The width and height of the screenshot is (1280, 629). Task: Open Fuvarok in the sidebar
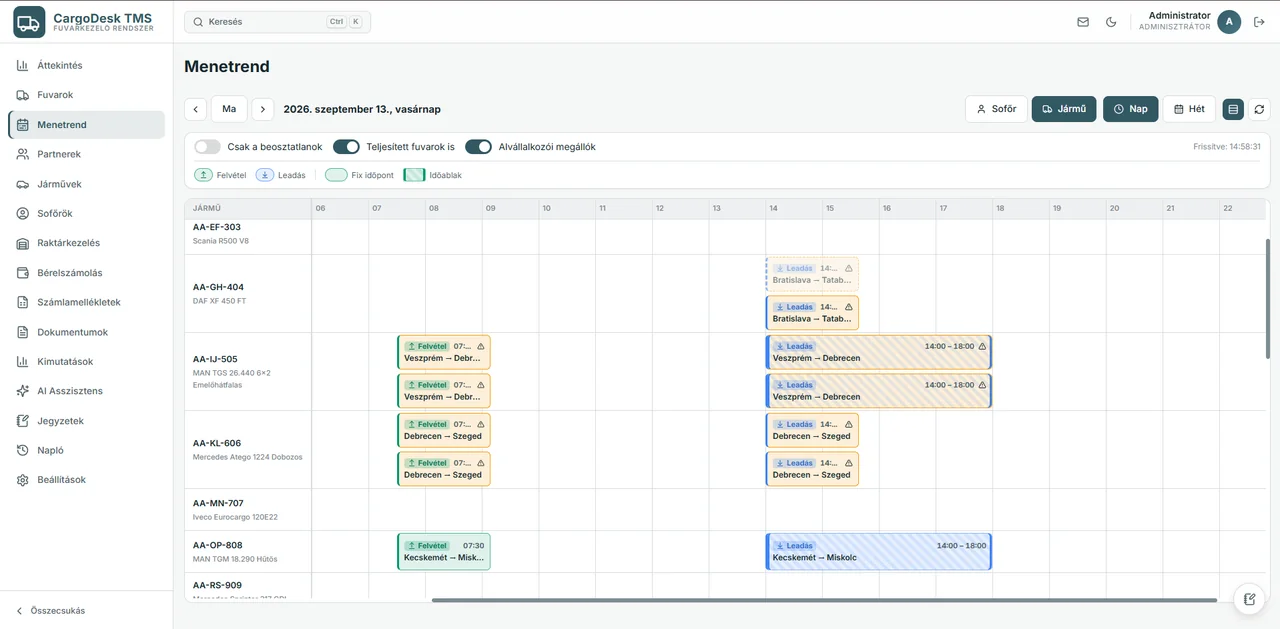point(86,95)
